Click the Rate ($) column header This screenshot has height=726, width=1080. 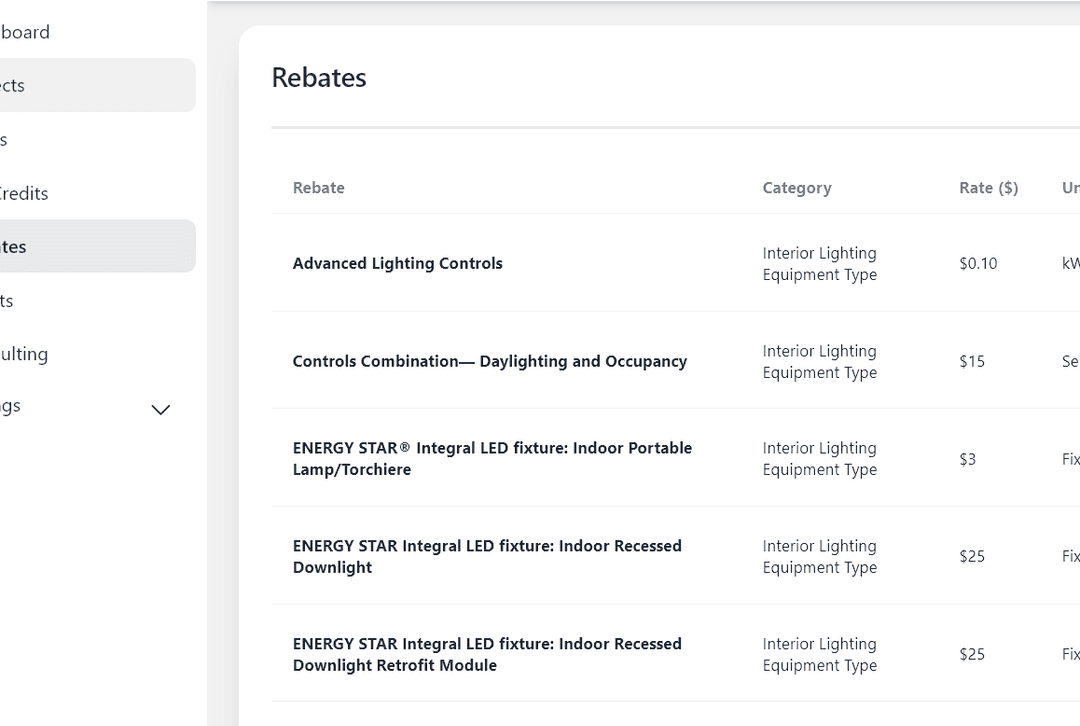[988, 188]
